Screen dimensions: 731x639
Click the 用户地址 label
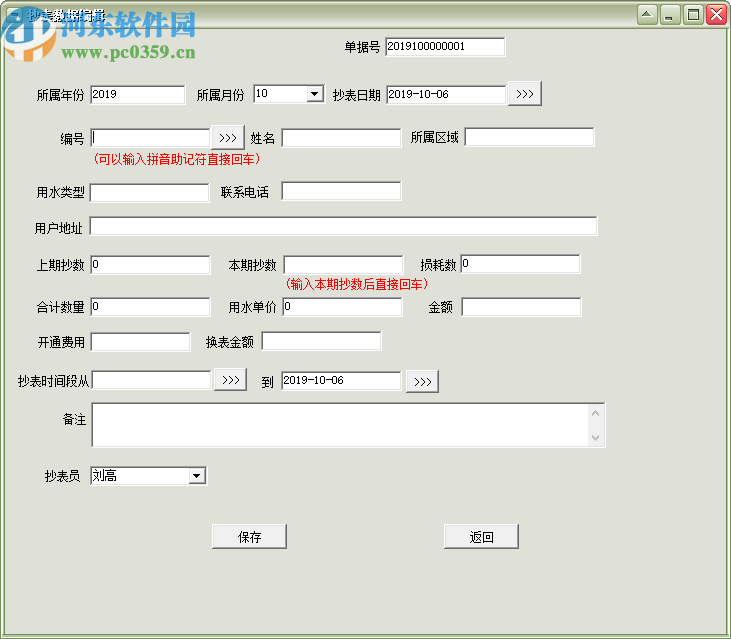58,228
